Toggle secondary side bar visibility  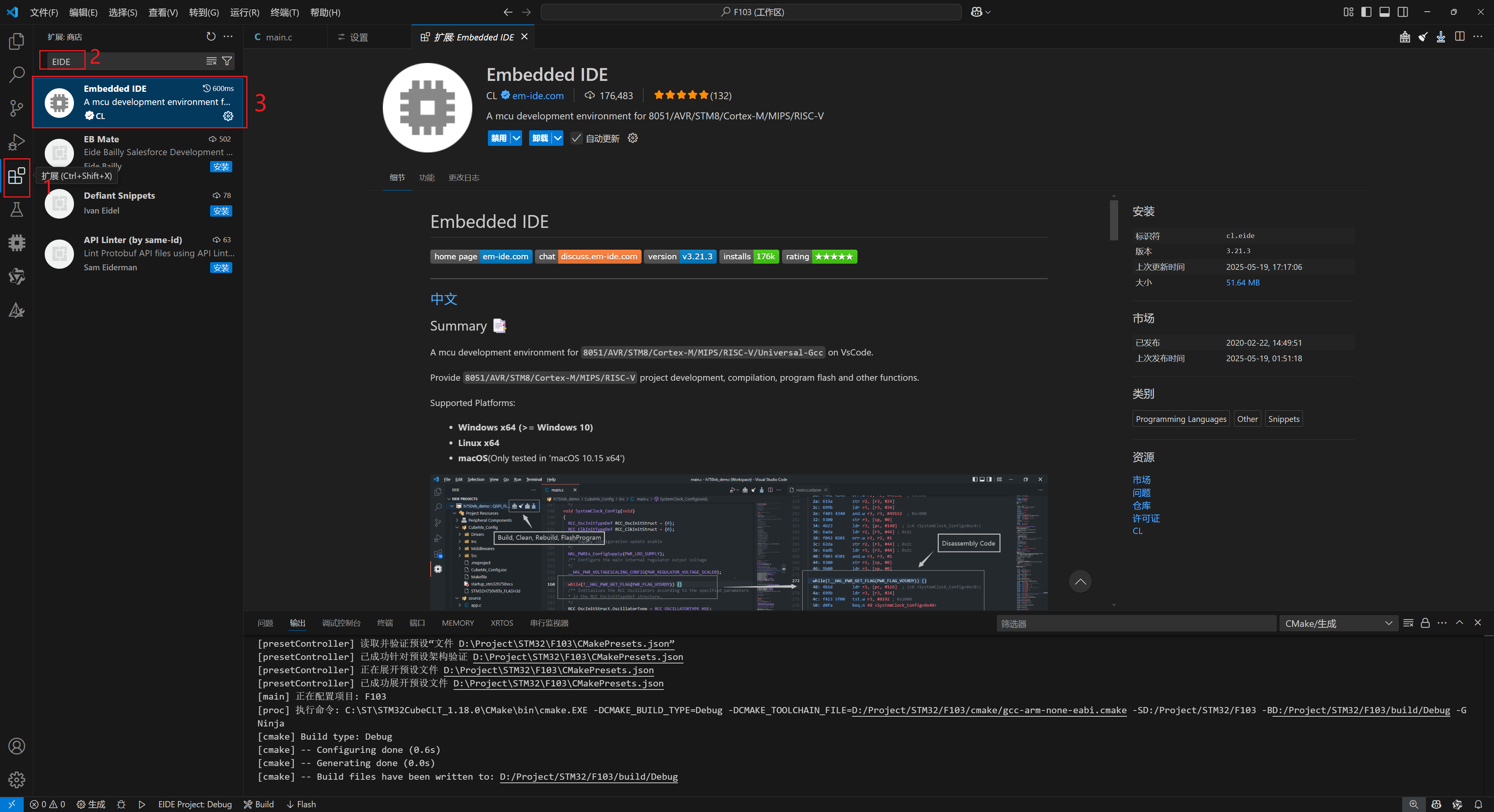1402,12
